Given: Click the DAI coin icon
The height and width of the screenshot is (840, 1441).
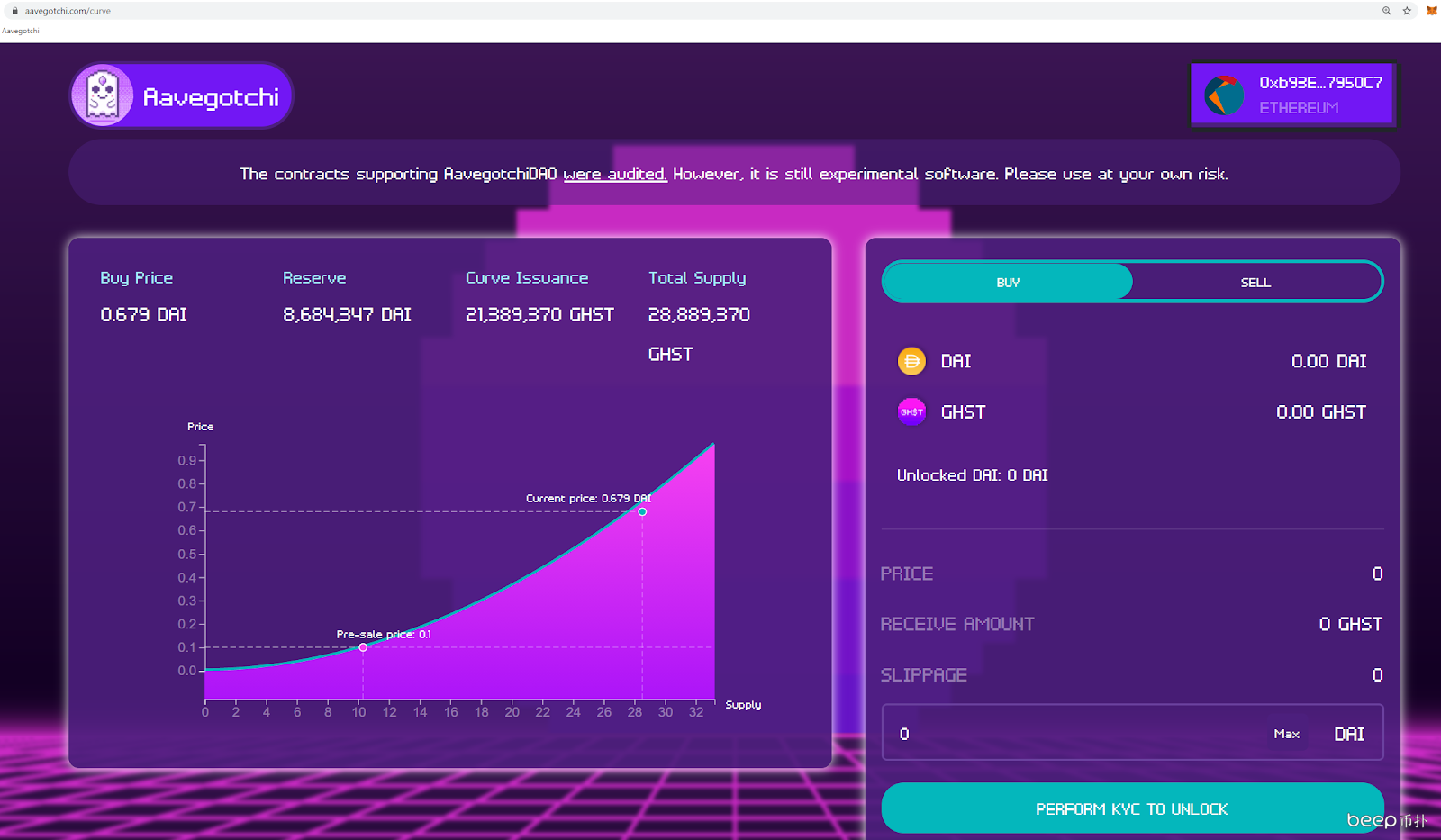Looking at the screenshot, I should tap(911, 361).
